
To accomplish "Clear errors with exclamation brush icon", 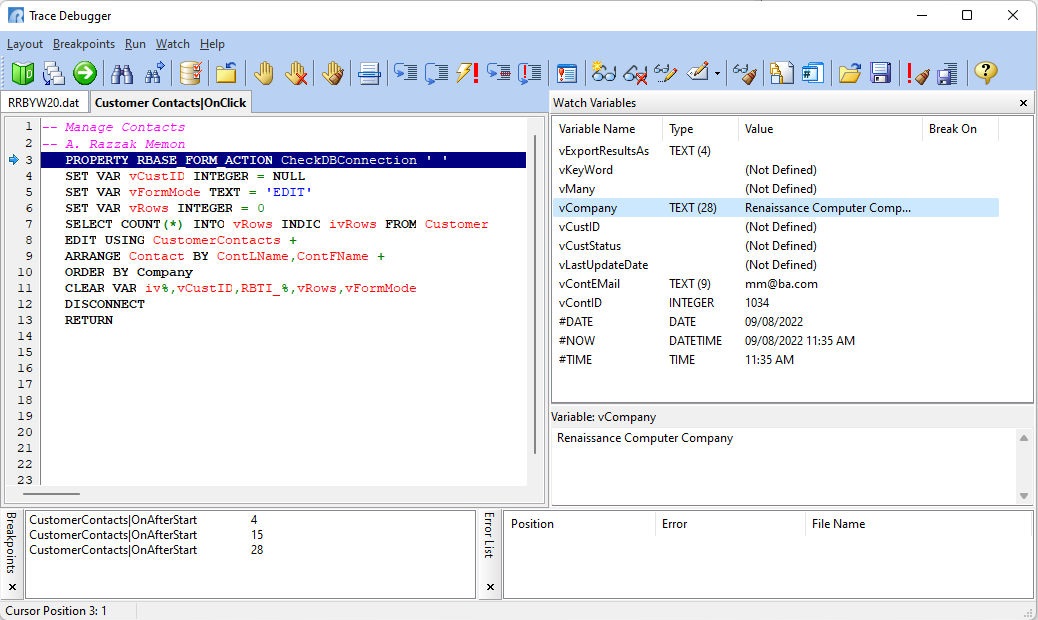I will pos(918,73).
